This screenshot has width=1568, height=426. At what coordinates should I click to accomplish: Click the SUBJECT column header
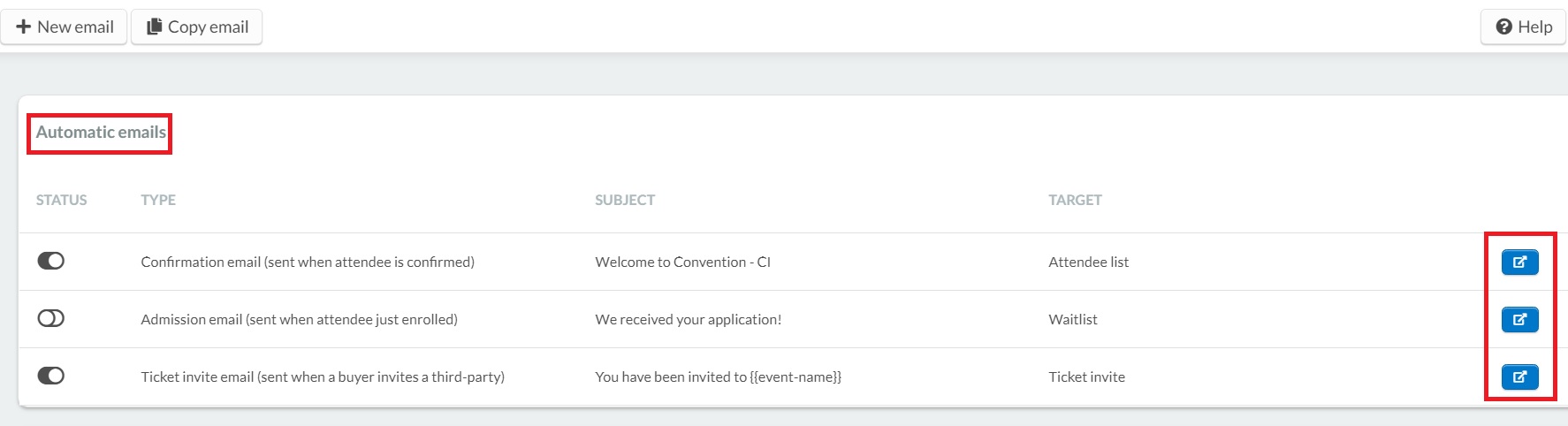pyautogui.click(x=625, y=200)
